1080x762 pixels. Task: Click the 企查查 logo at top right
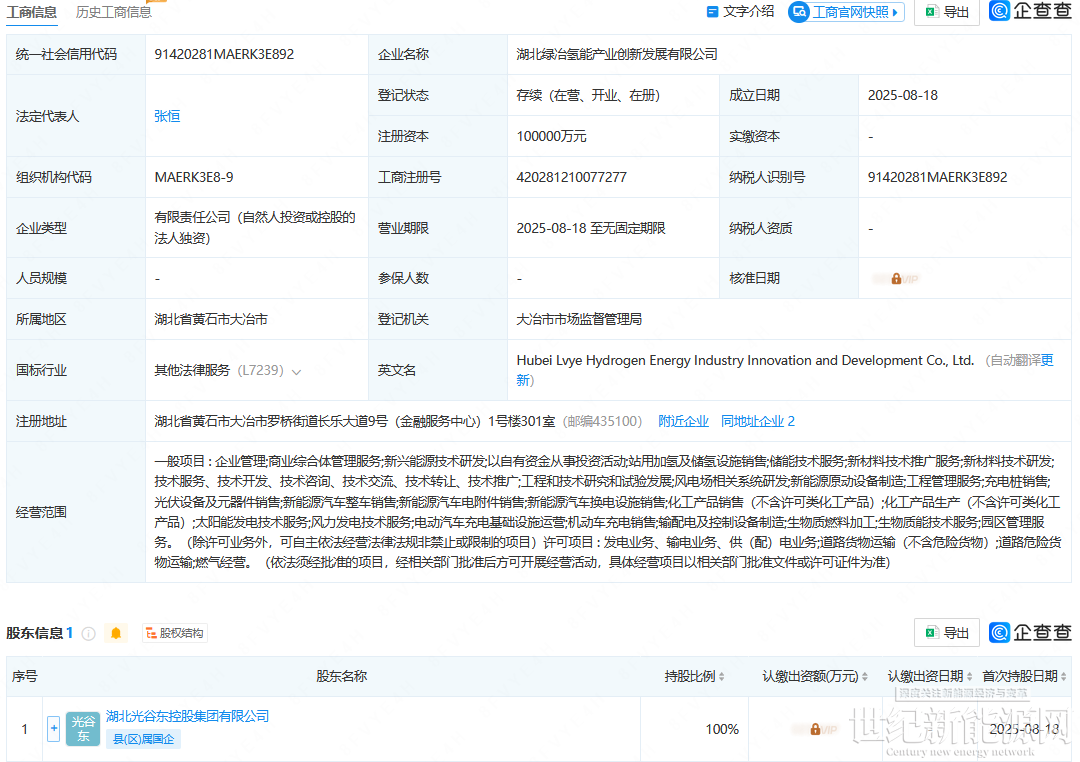pyautogui.click(x=1029, y=11)
